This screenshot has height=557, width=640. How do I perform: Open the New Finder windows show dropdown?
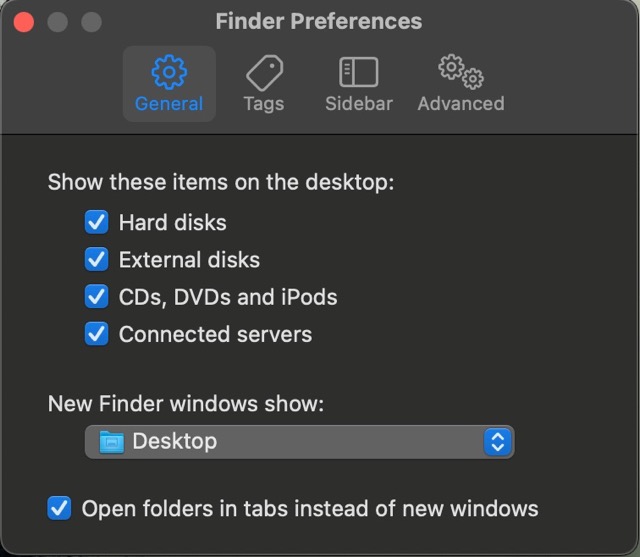point(298,441)
